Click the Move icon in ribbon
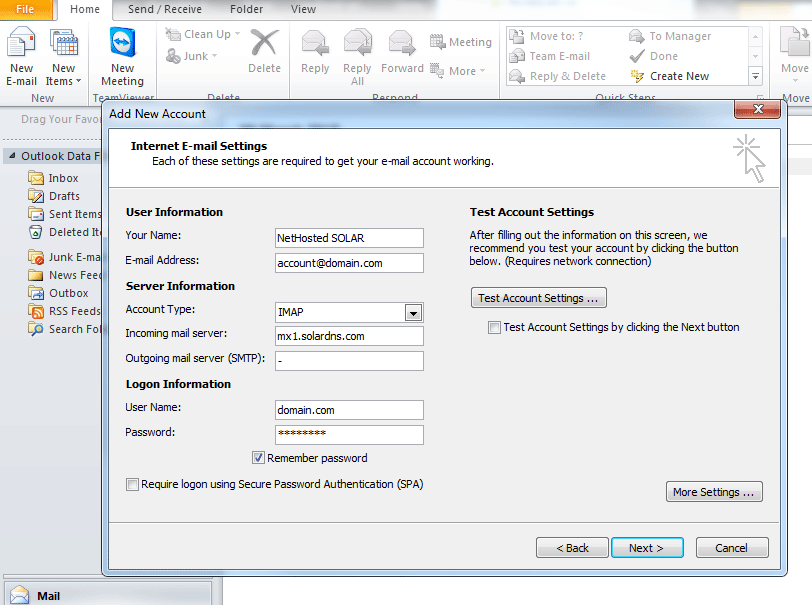The height and width of the screenshot is (605, 812). (x=795, y=42)
